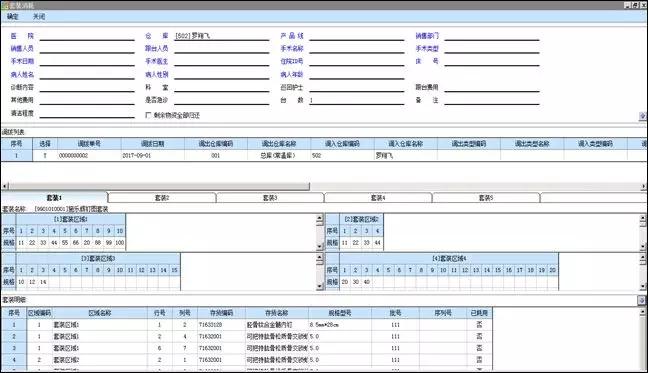Switch to the 套装4 tab
The width and height of the screenshot is (648, 373).
[378, 198]
